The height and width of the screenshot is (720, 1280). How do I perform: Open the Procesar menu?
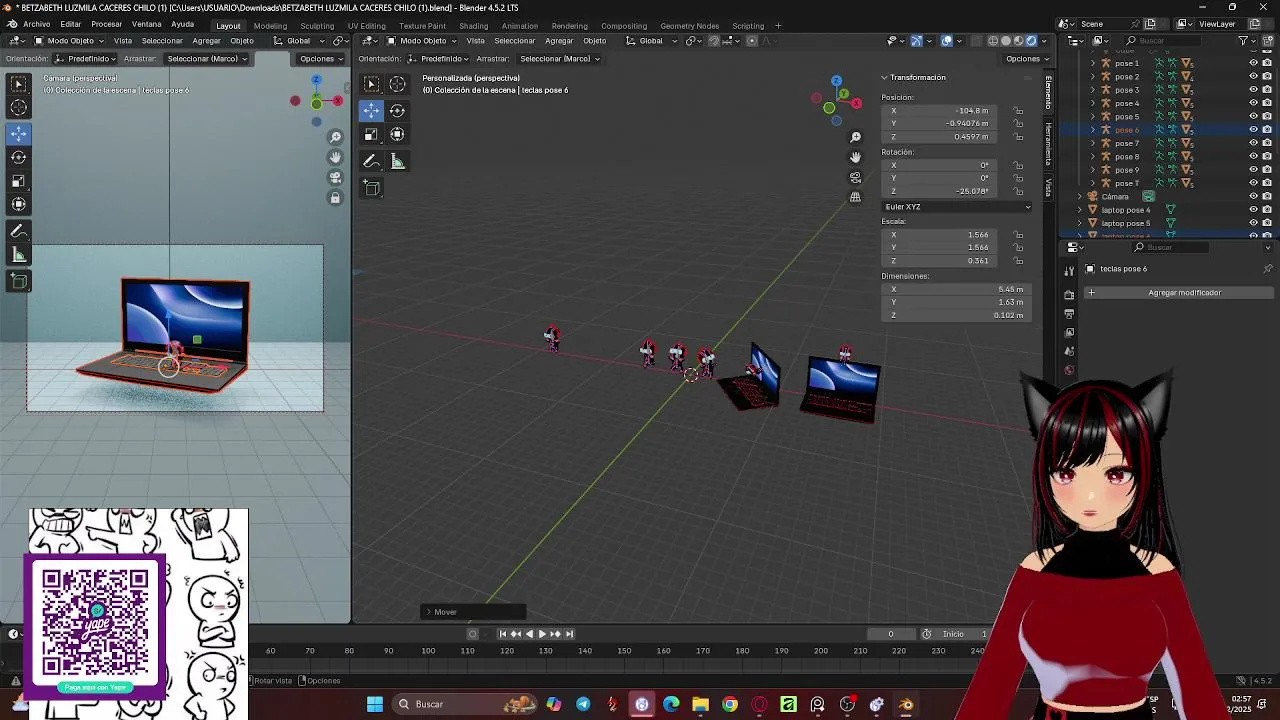coord(106,24)
